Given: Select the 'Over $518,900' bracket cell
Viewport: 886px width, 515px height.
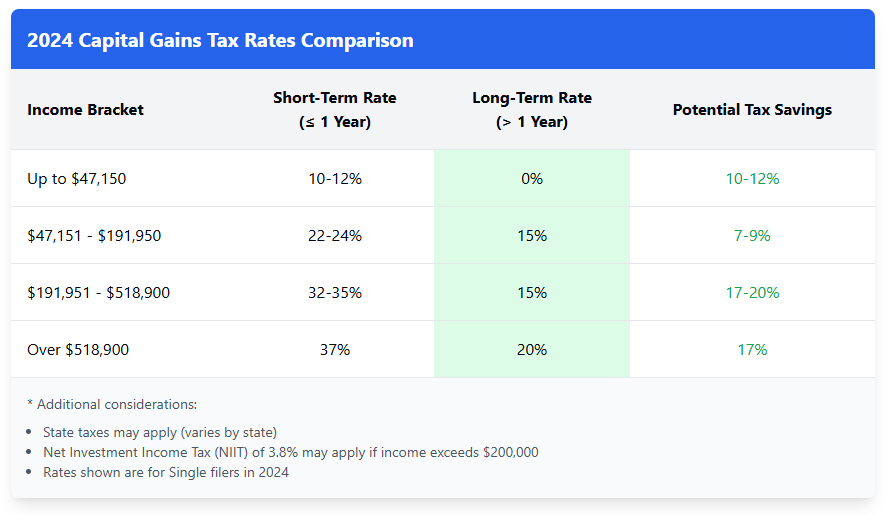Looking at the screenshot, I should pyautogui.click(x=78, y=350).
